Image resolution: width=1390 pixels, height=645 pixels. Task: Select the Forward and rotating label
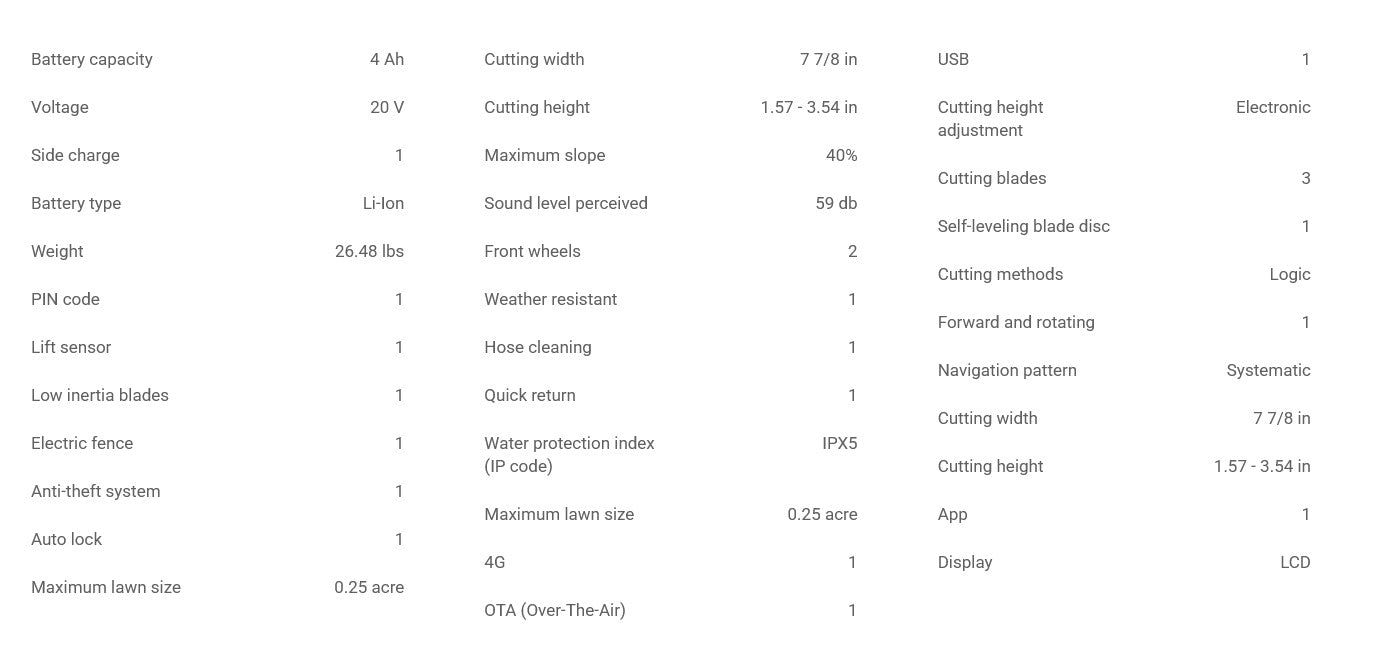tap(1016, 322)
